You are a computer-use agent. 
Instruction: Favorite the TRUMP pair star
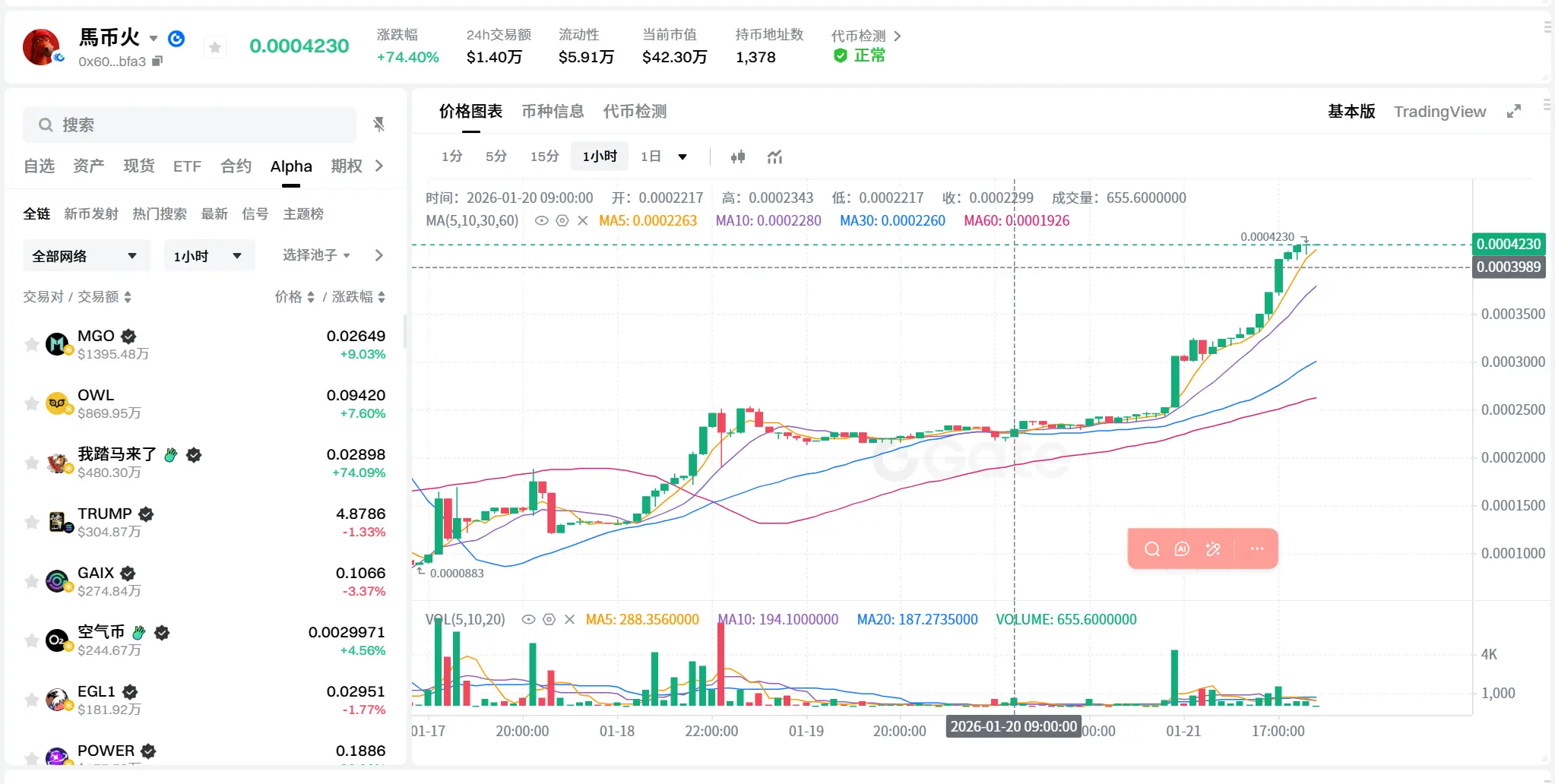[31, 523]
